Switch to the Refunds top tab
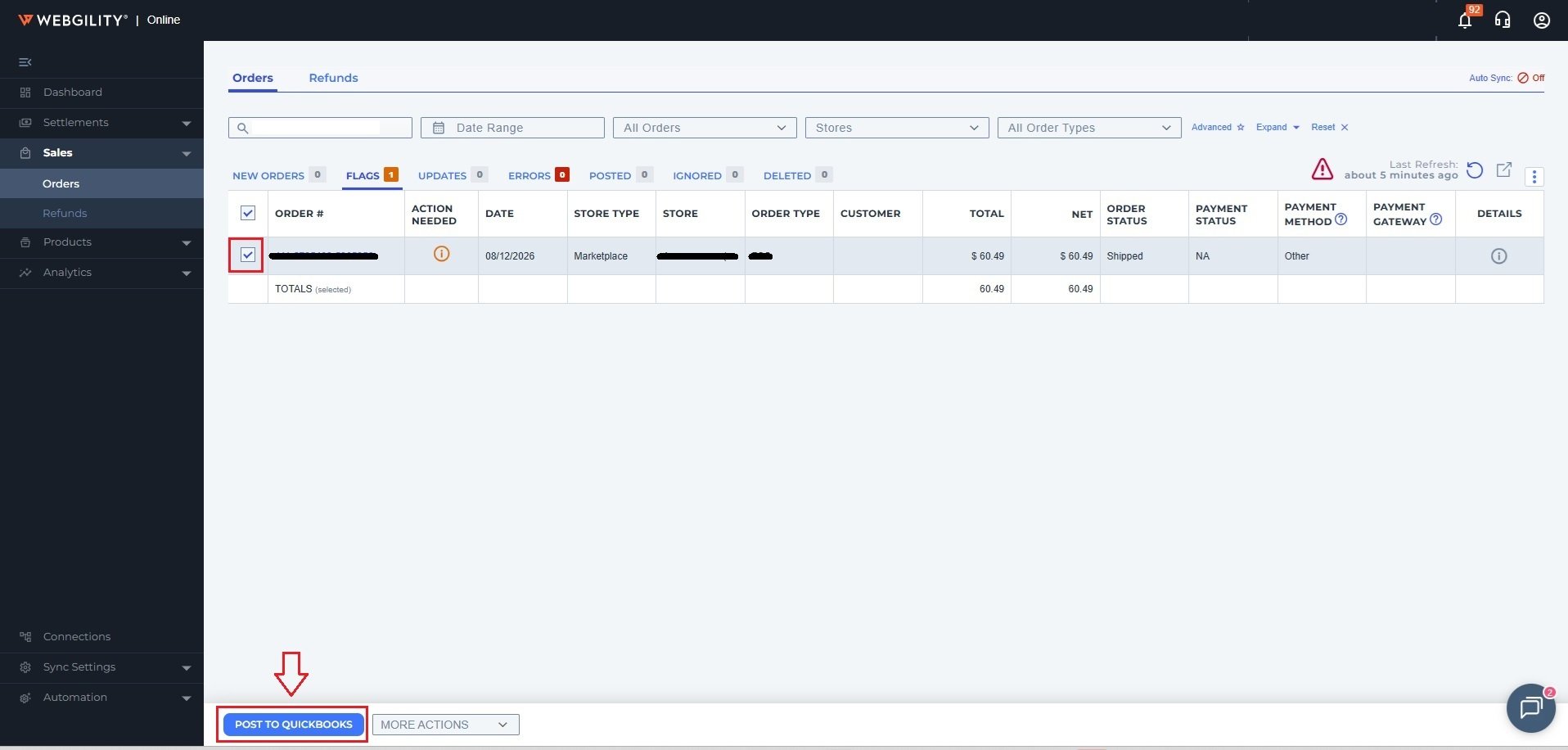 pyautogui.click(x=333, y=78)
